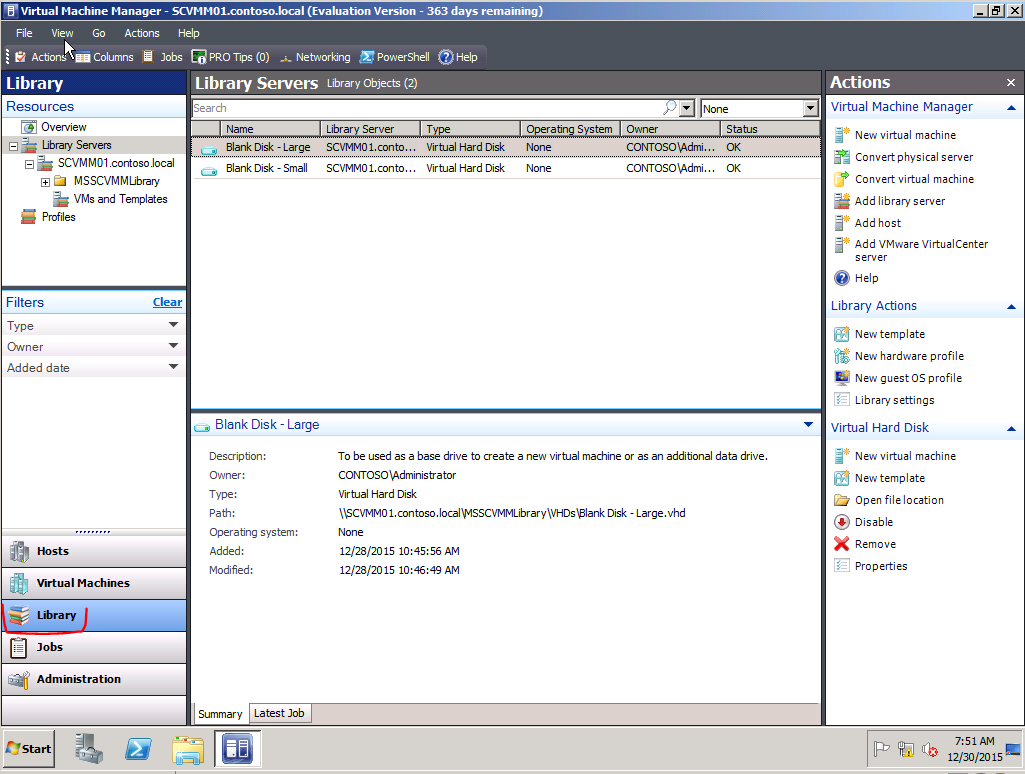Click the Actions toolbar button
Viewport: 1025px width, 774px height.
[40, 57]
